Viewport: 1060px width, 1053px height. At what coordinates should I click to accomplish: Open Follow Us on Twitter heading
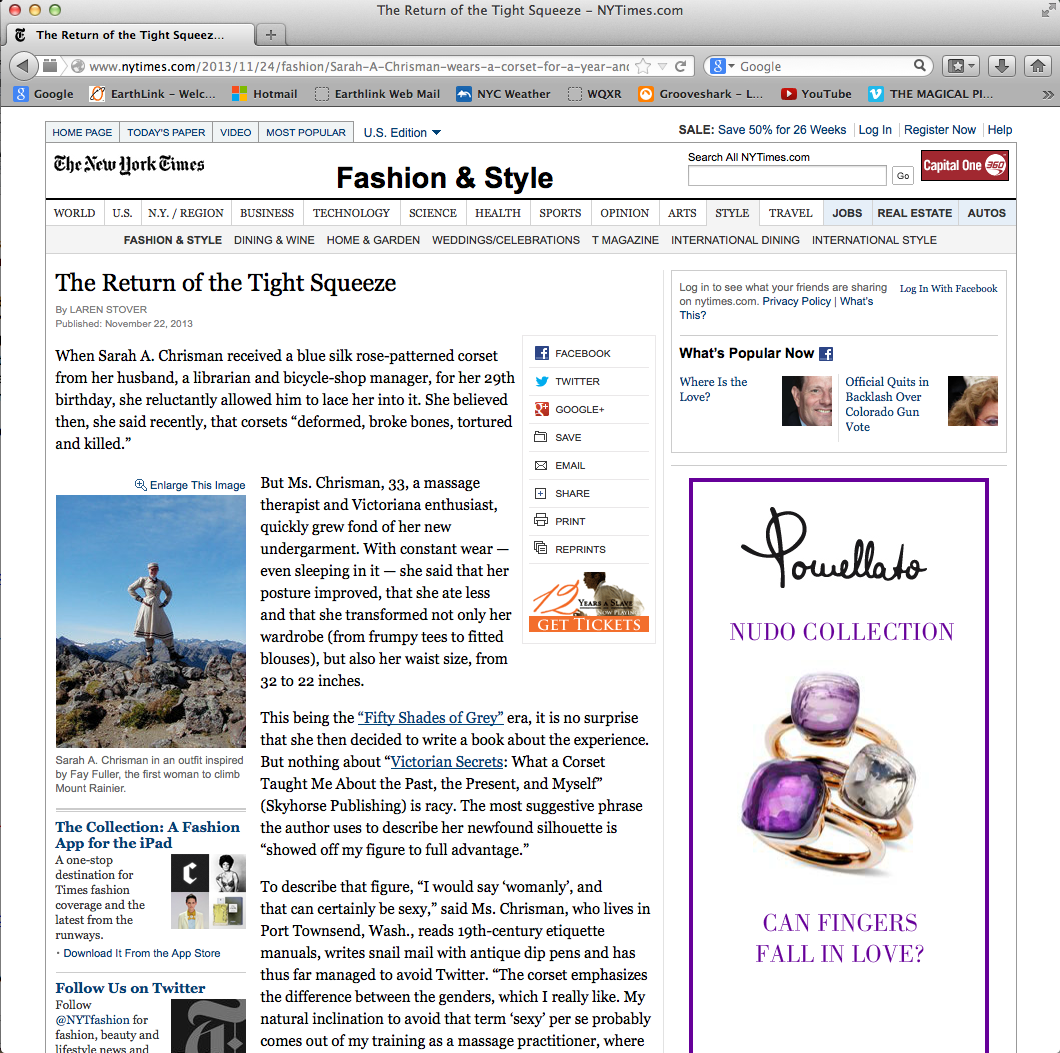tap(130, 988)
